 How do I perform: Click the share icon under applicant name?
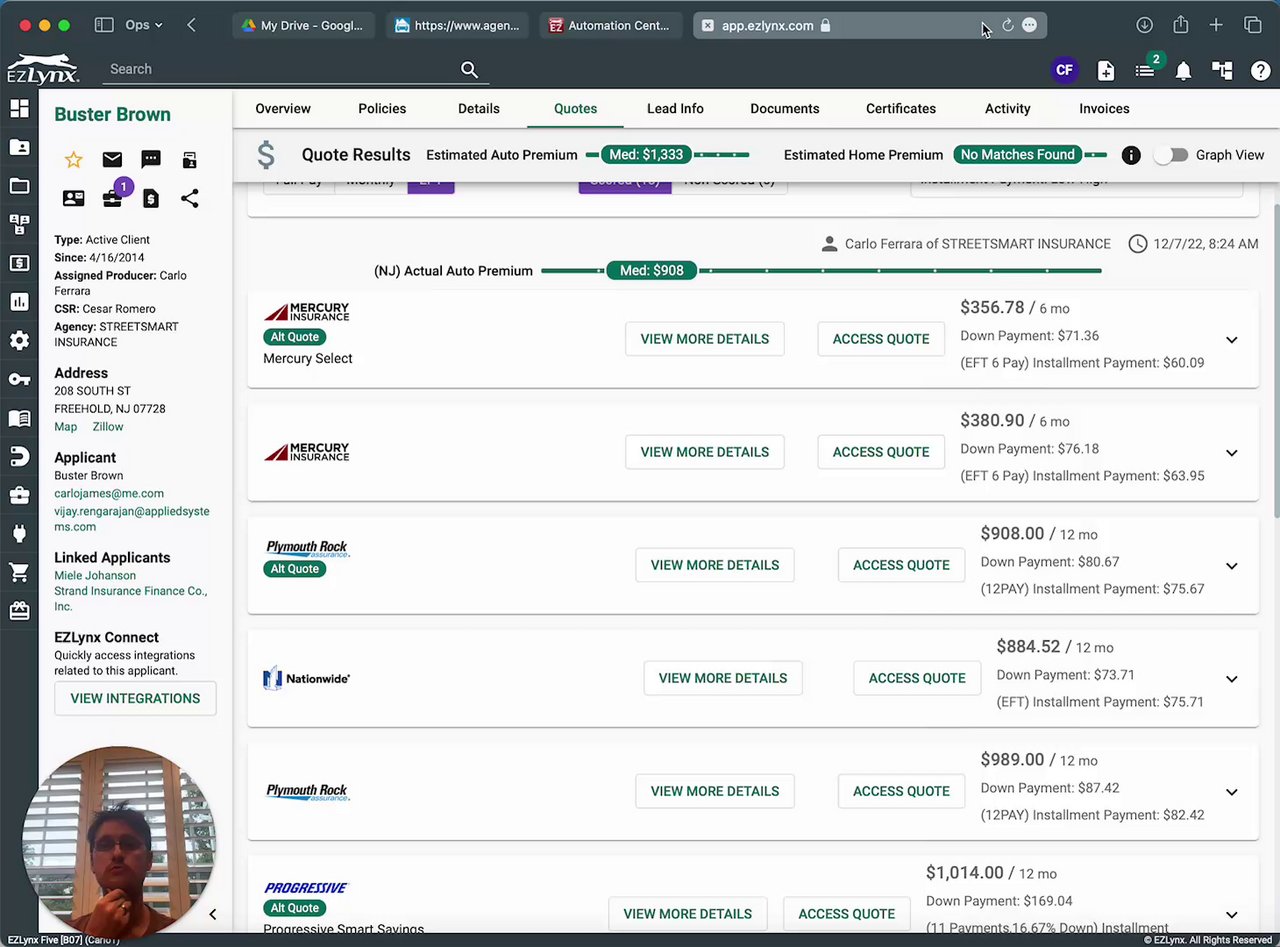(189, 198)
